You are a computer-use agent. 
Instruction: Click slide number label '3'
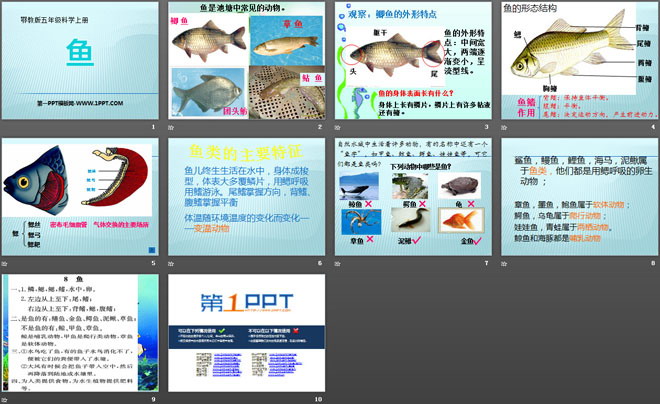pyautogui.click(x=486, y=127)
